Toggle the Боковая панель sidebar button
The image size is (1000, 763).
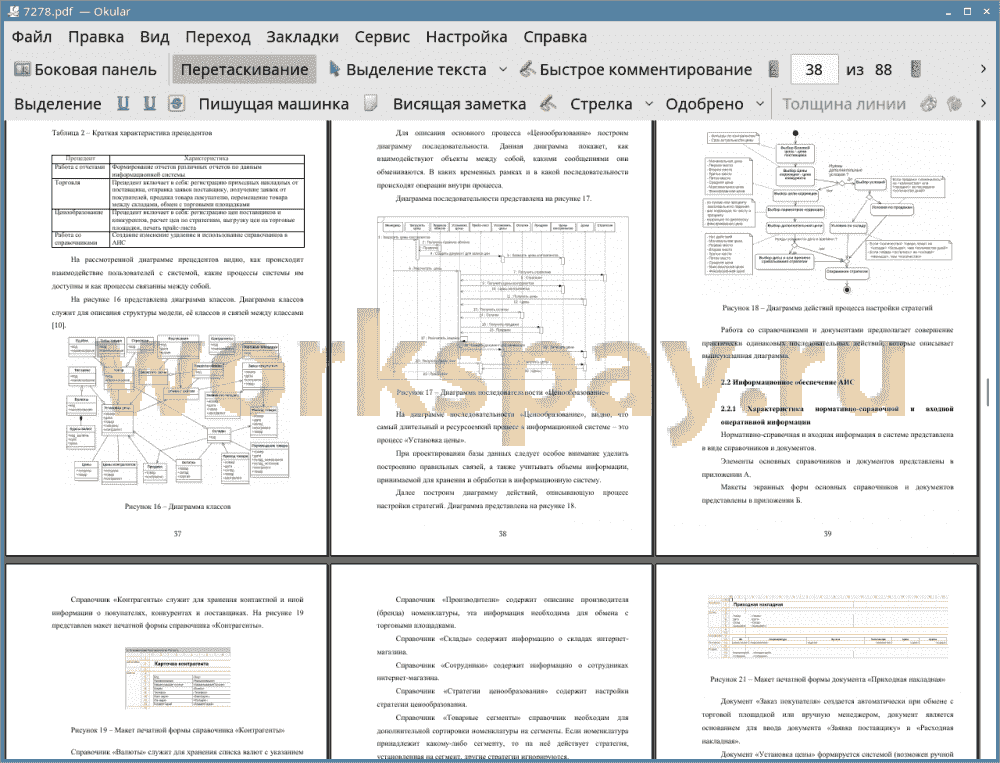click(x=85, y=70)
